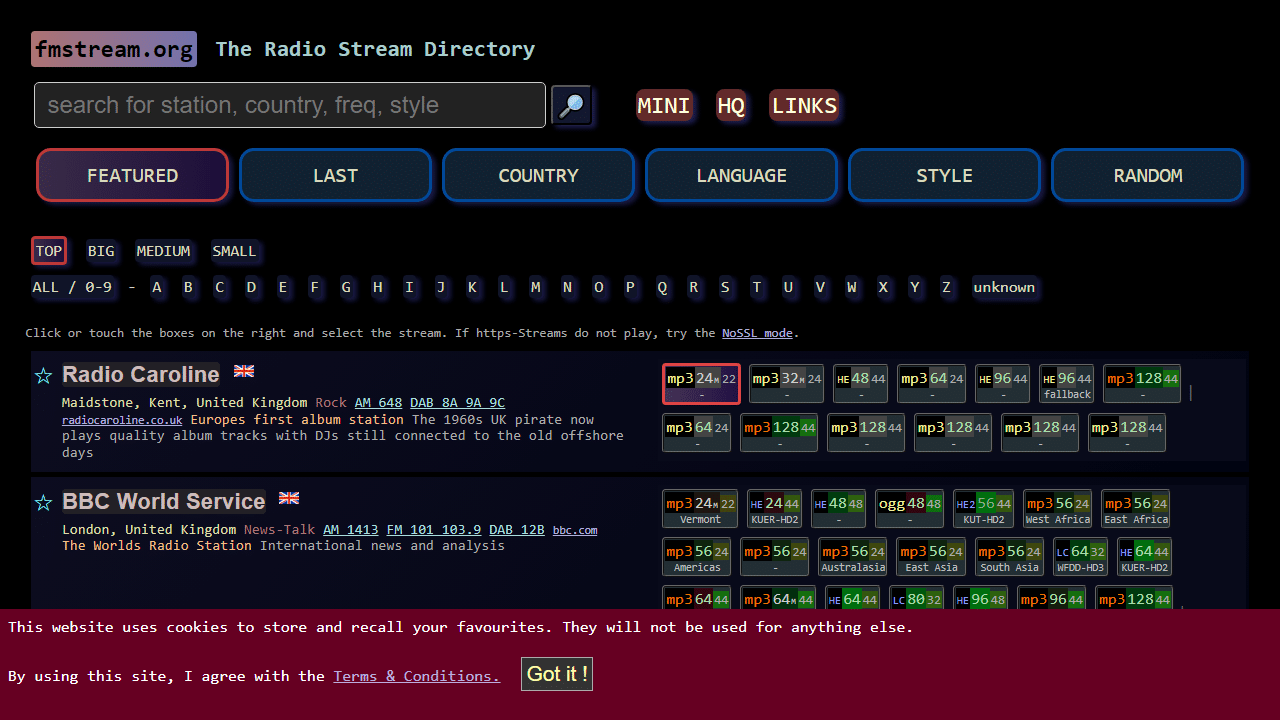Filter stations by letter R
Screen dimensions: 1280x720
pos(694,287)
